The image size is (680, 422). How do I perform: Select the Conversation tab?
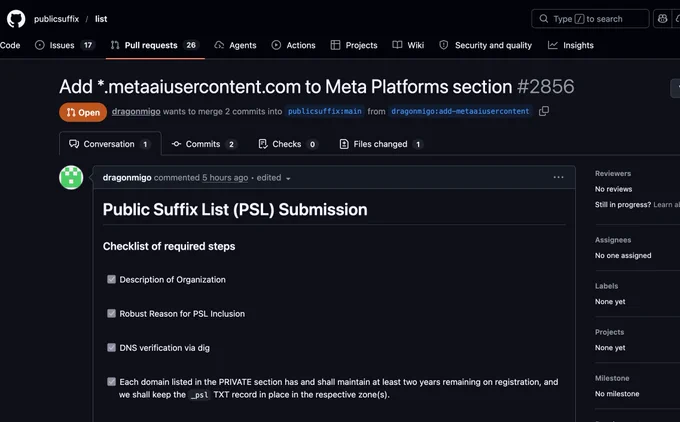110,144
